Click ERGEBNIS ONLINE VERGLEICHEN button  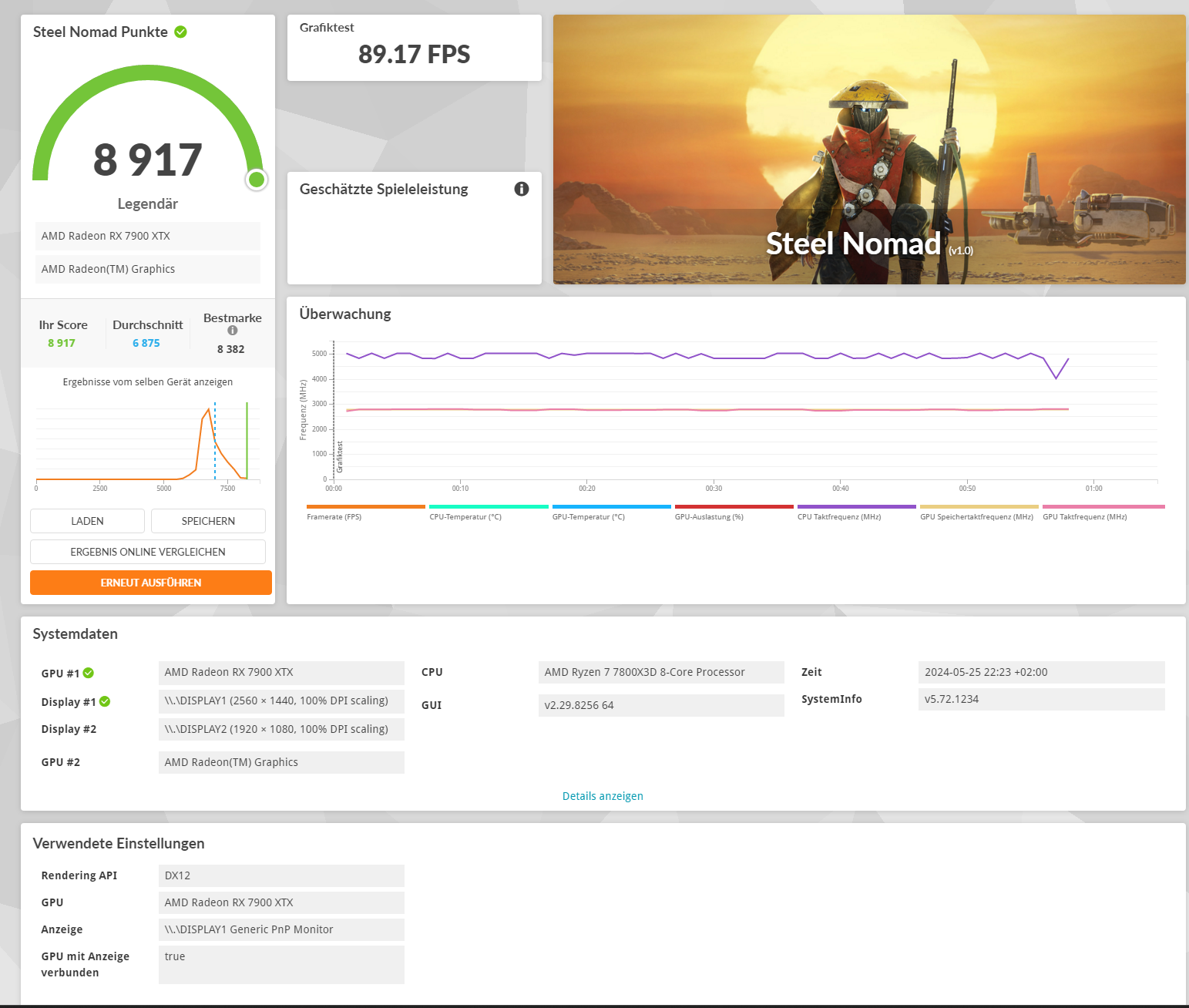pos(148,552)
